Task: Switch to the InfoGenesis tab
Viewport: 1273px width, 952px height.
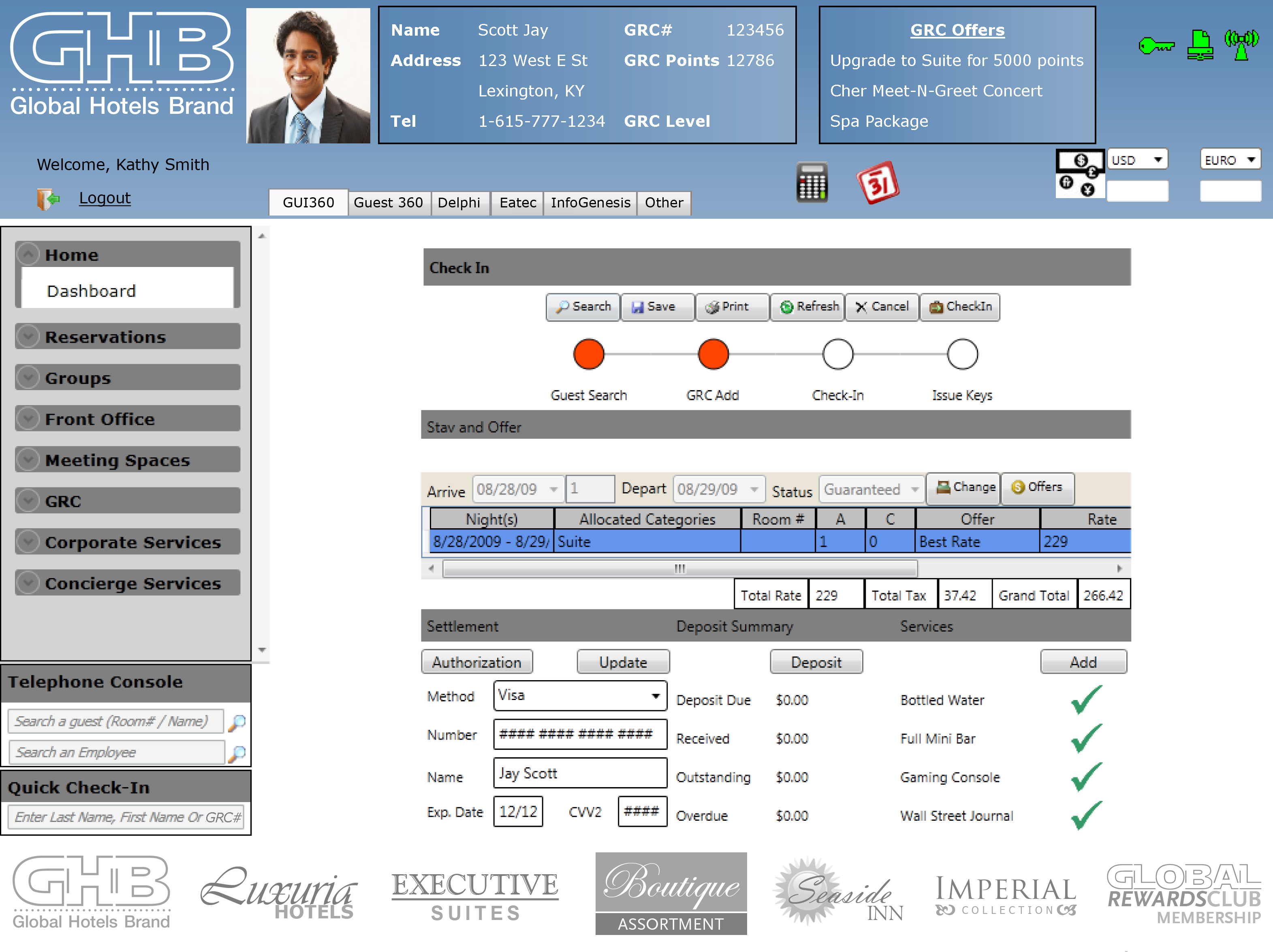Action: [590, 203]
